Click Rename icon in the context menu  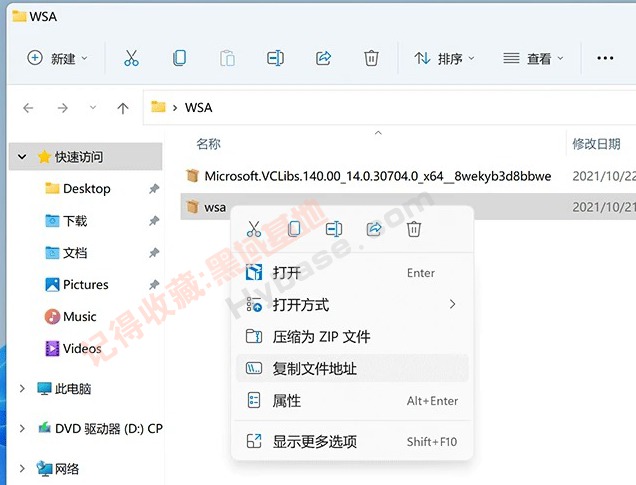coord(334,229)
